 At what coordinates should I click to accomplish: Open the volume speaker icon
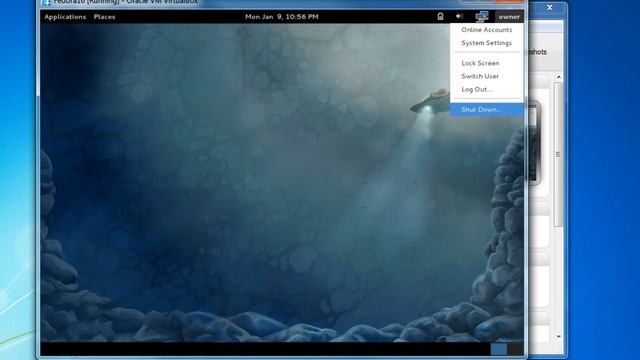pos(459,16)
